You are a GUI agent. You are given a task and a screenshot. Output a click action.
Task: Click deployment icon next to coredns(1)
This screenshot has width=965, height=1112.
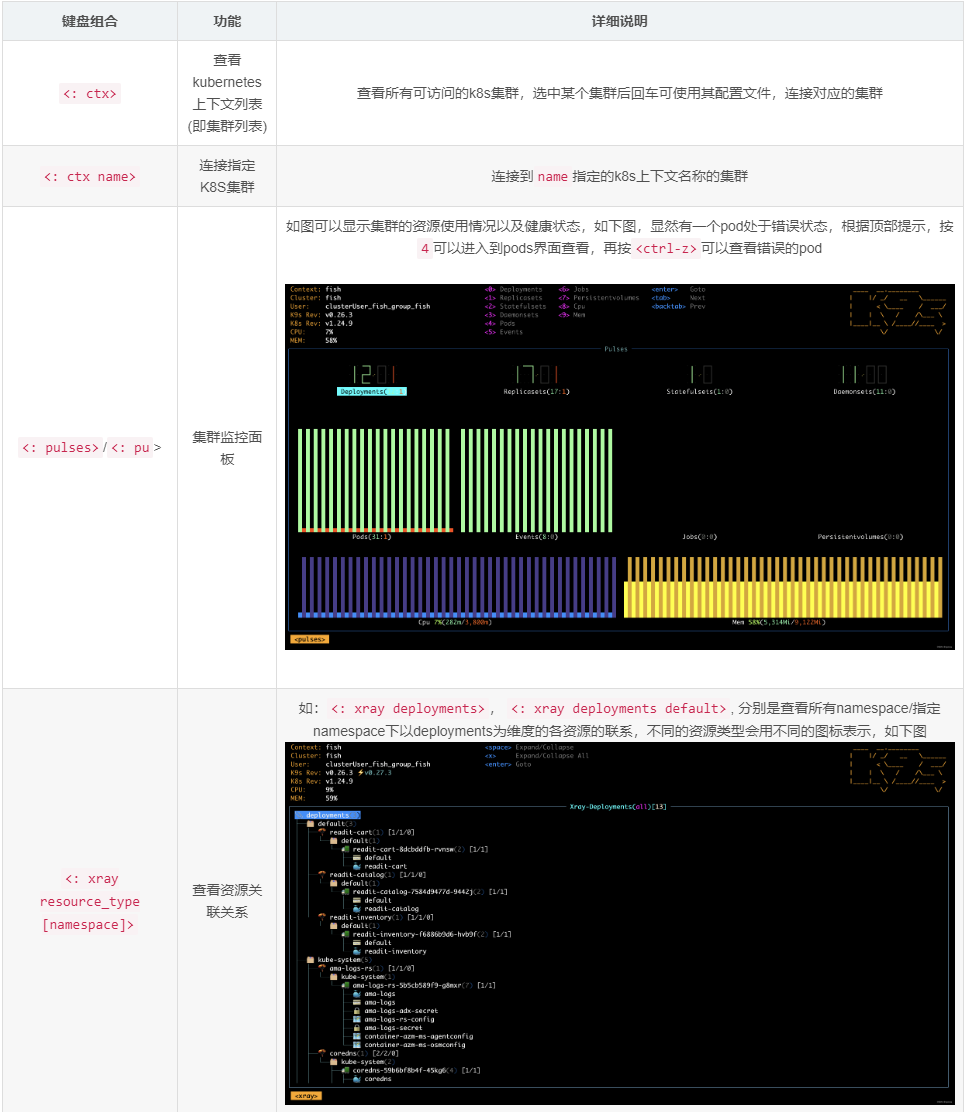(x=322, y=1054)
